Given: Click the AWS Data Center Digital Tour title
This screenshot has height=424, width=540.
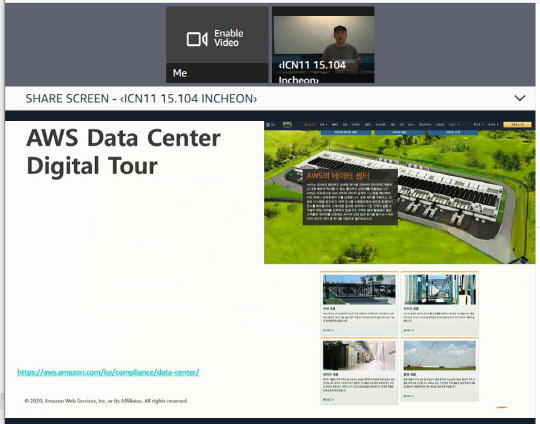Looking at the screenshot, I should click(x=123, y=152).
